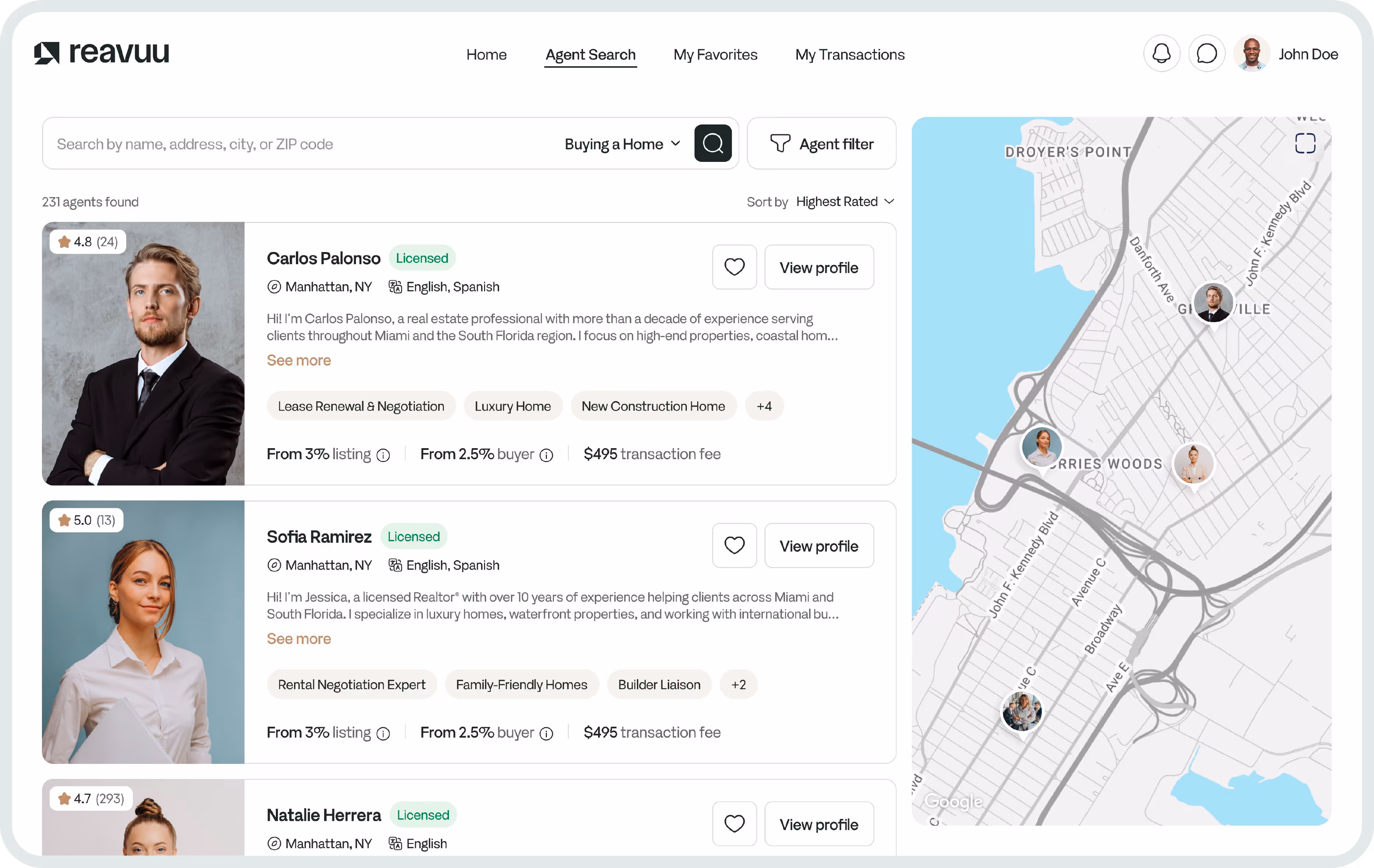This screenshot has height=868, width=1374.
Task: Favorite Sofia Ramirez with the heart
Action: coord(734,546)
